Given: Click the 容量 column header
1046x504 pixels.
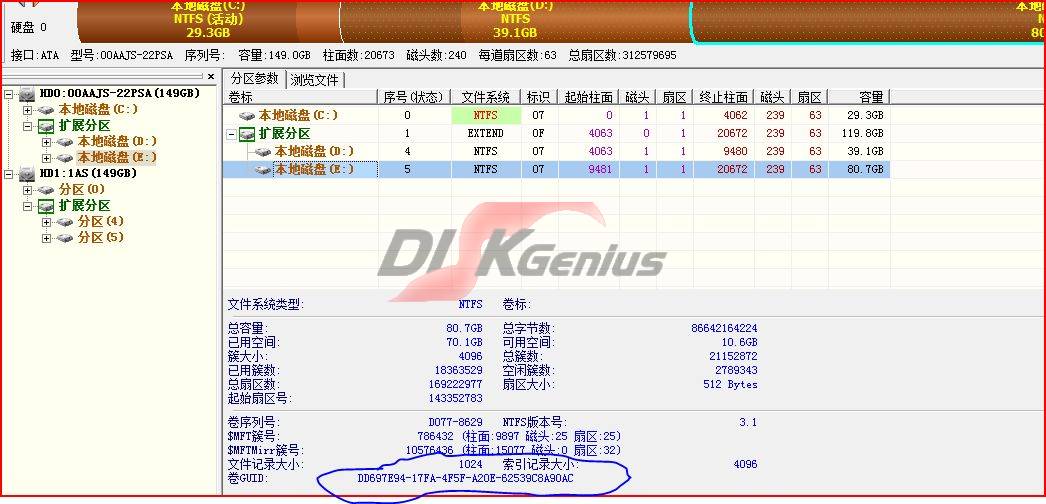Looking at the screenshot, I should pos(859,97).
